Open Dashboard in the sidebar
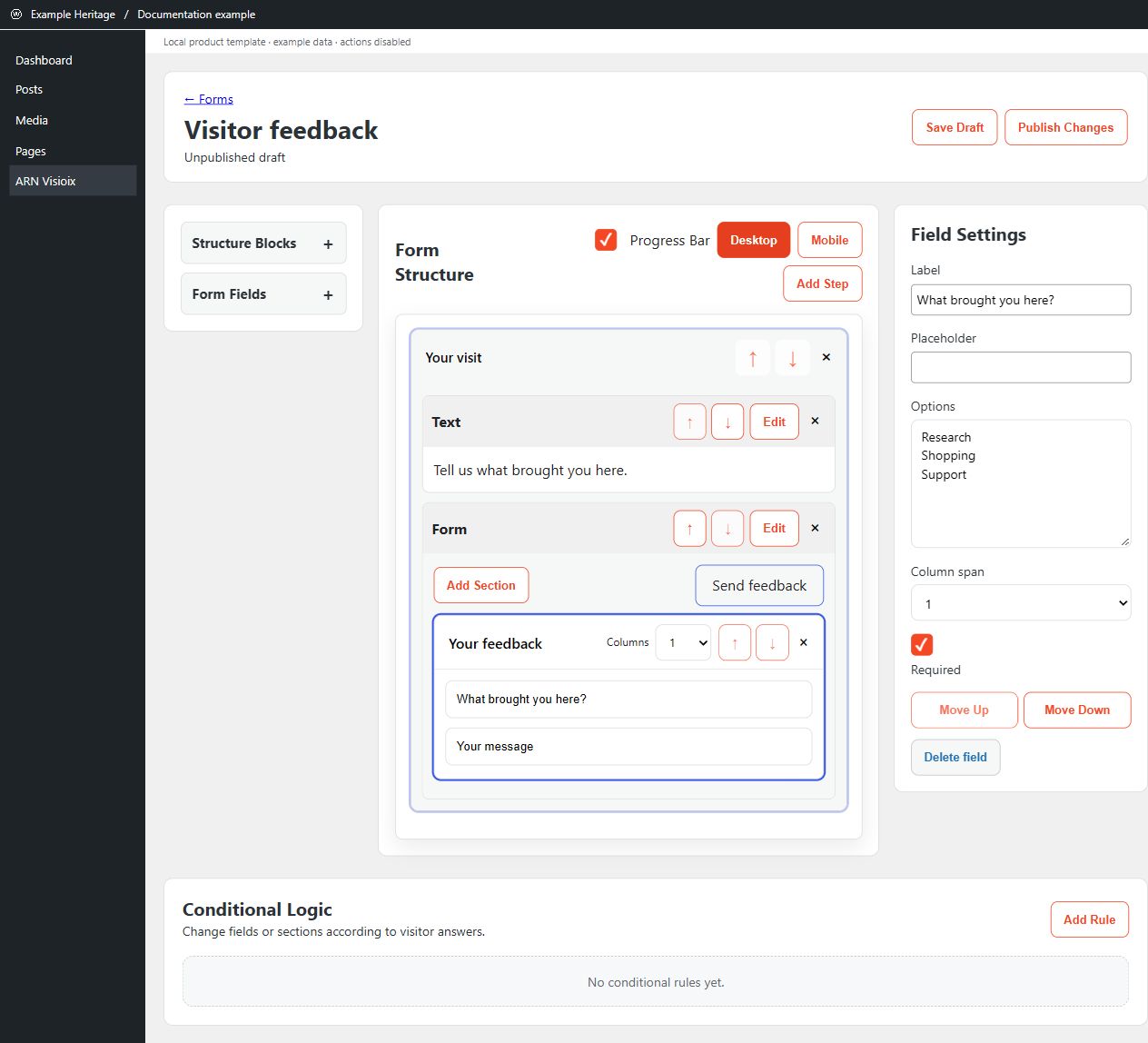 [73, 60]
